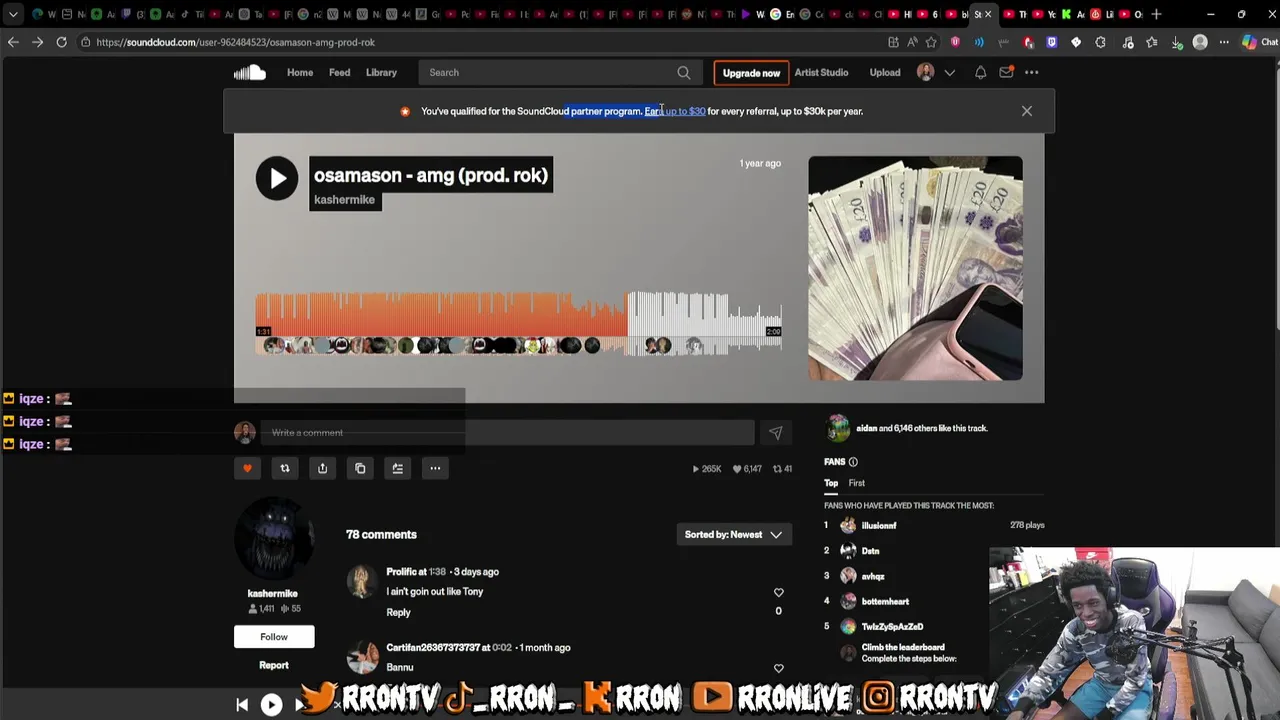Image resolution: width=1280 pixels, height=720 pixels.
Task: Open the Copilot Chat button
Action: (x=1259, y=42)
